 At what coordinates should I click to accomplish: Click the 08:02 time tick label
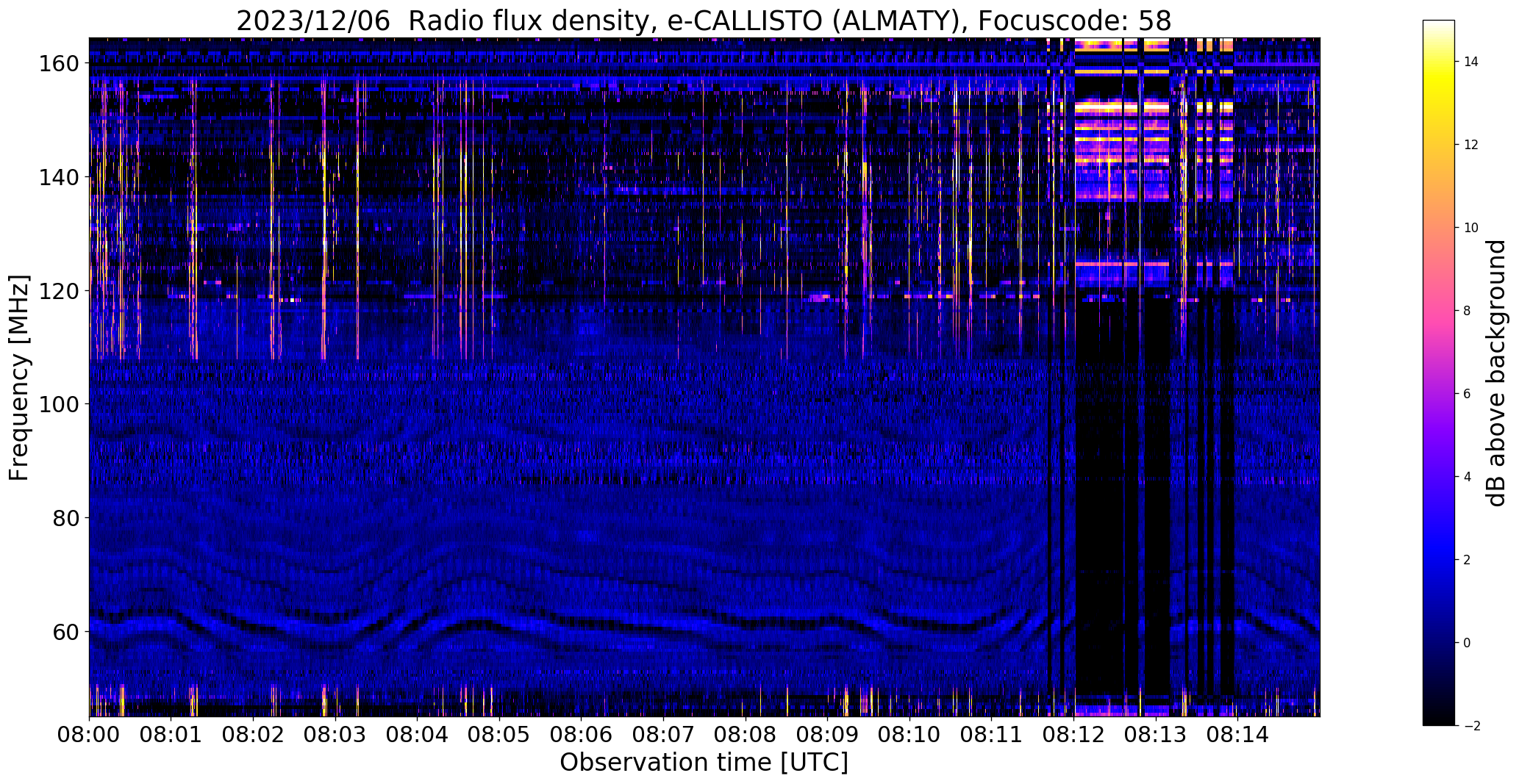point(254,734)
